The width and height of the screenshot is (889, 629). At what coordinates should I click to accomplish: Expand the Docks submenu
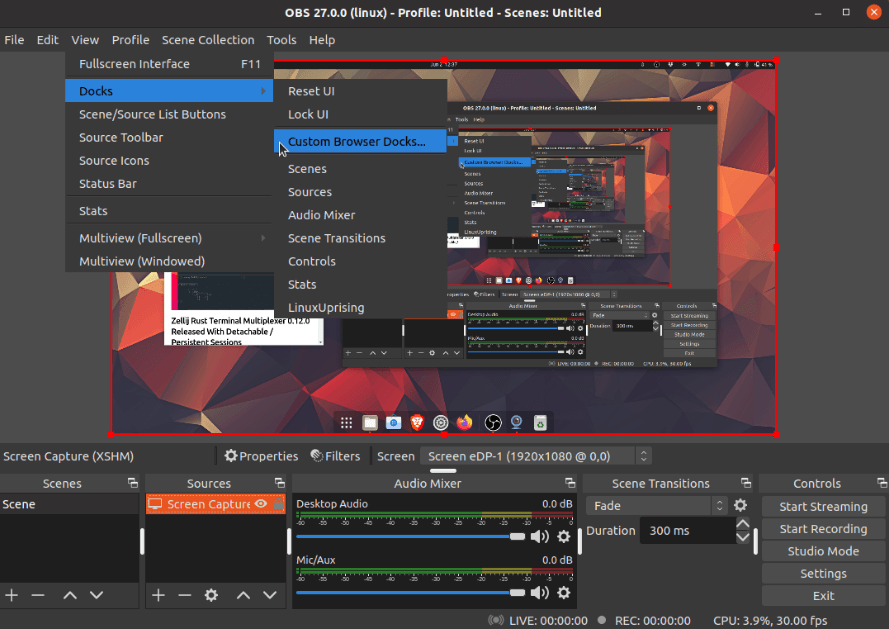click(169, 91)
